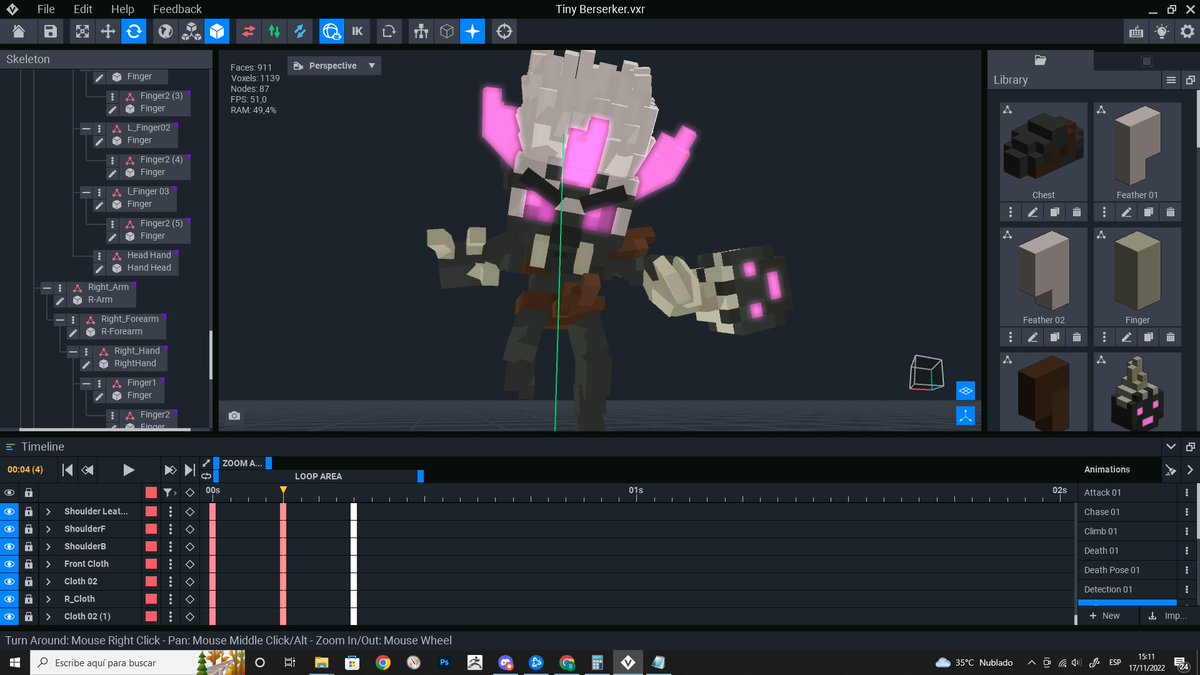Toggle the IK mode button
The width and height of the screenshot is (1200, 675).
coord(357,32)
